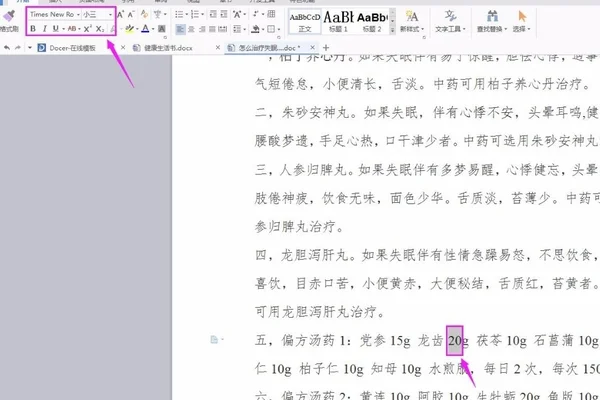Open the underline style dropdown arrow
600x400 pixels.
63,29
